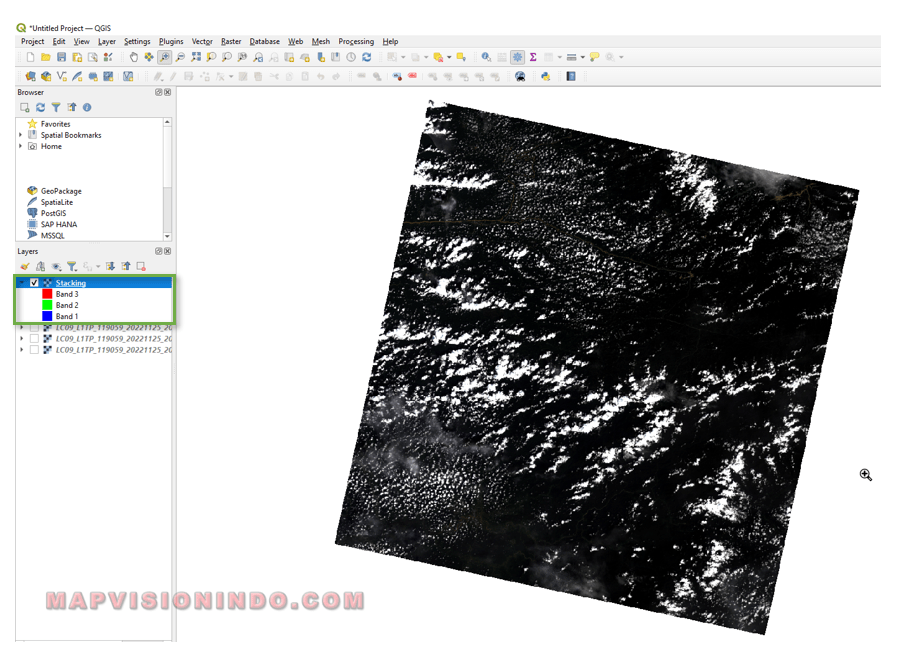Remove selected layer from Layers panel
The image size is (898, 660).
141,266
